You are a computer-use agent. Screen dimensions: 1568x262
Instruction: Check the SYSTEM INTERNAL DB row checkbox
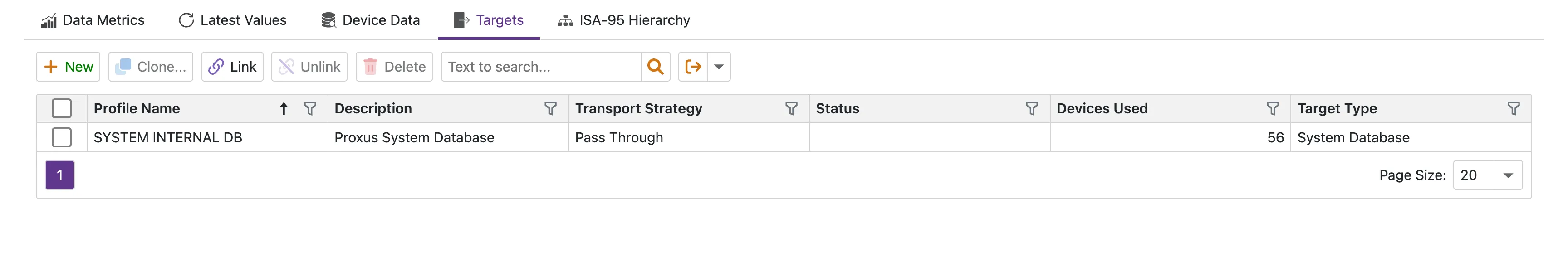click(62, 137)
